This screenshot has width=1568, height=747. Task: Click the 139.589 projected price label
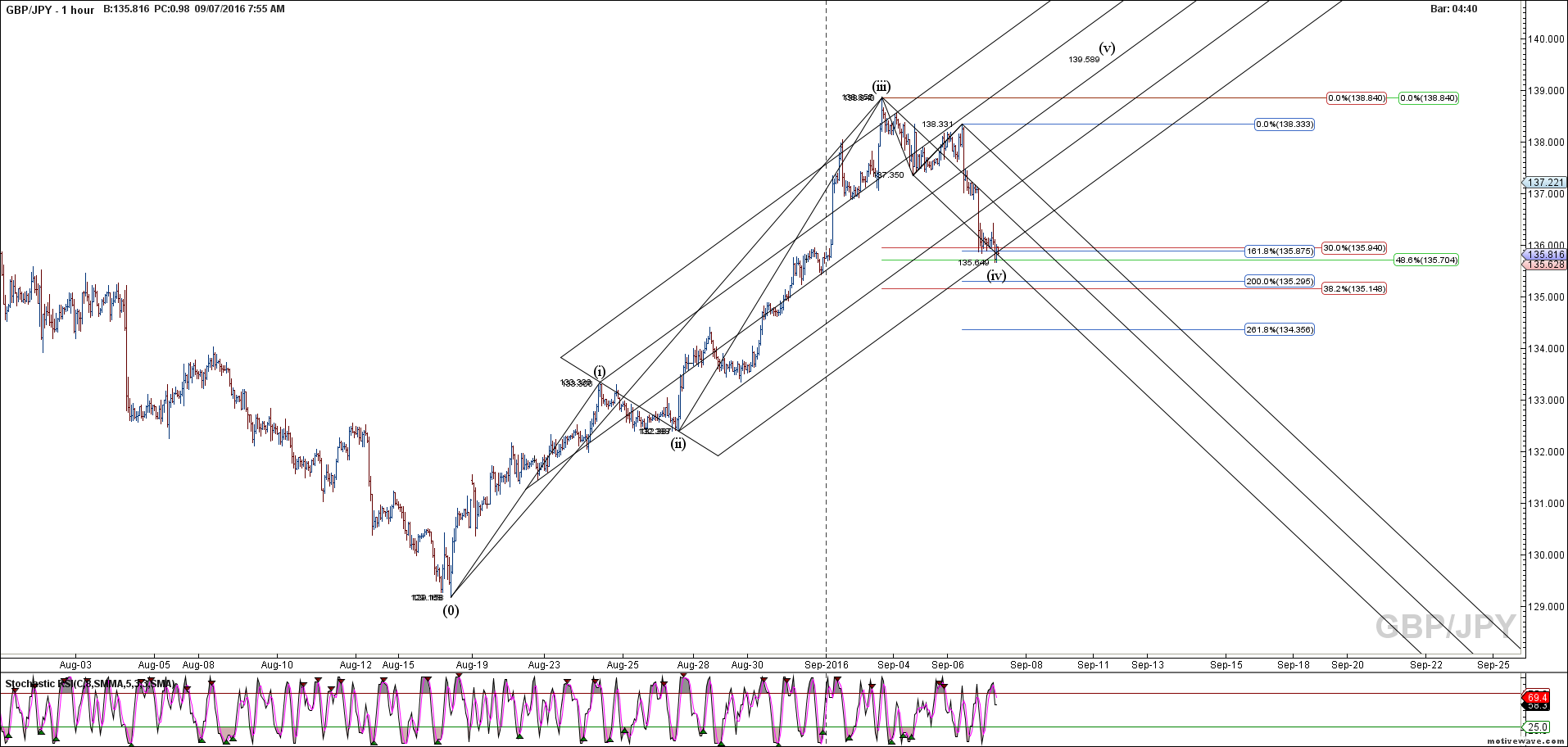click(1084, 60)
